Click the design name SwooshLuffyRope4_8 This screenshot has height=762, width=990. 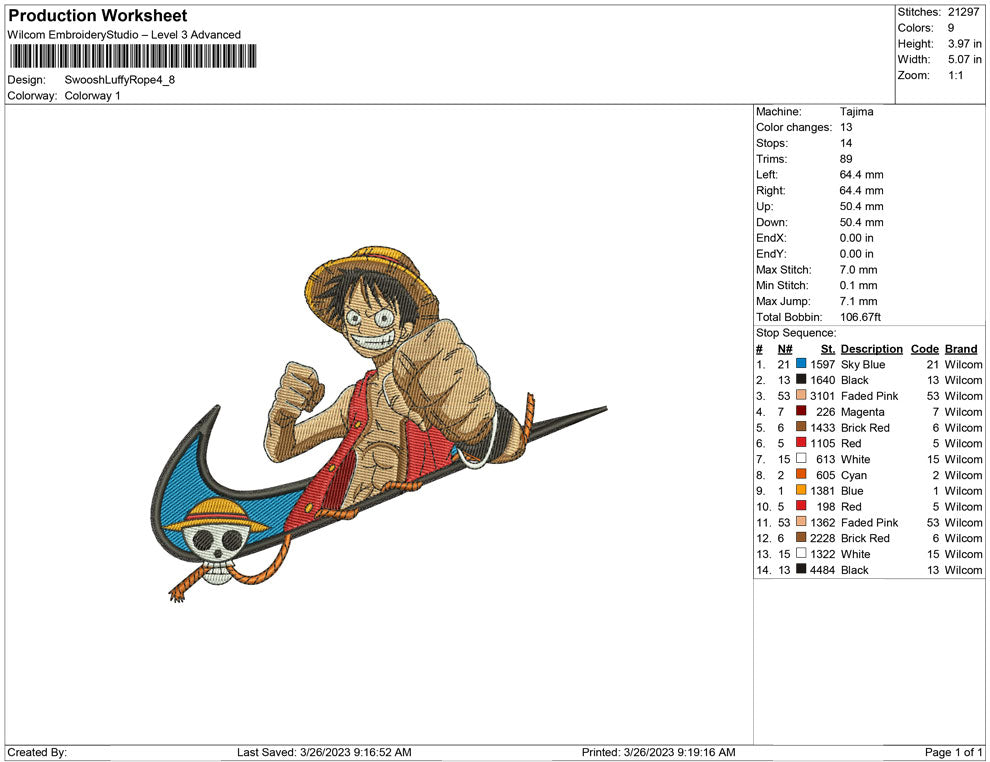[119, 80]
